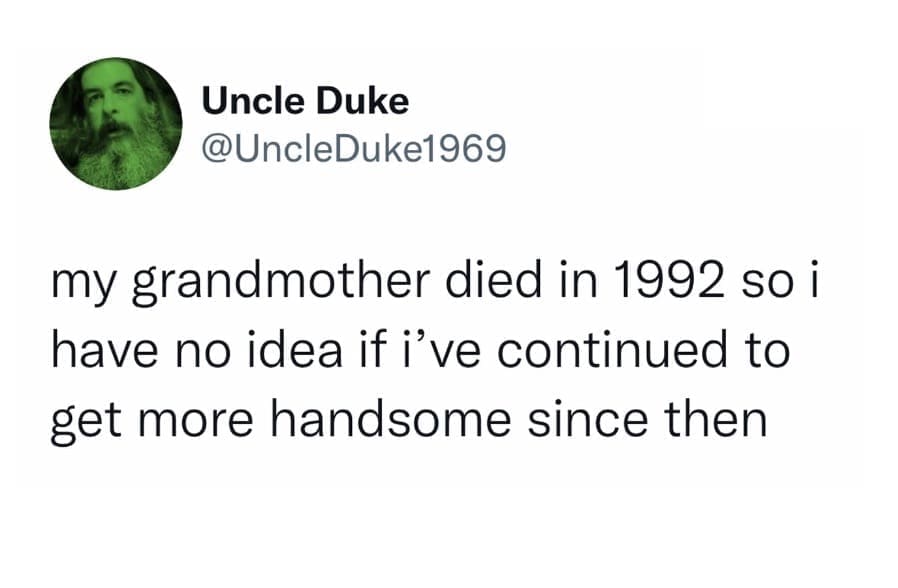Click the year "1992" in the tweet
Viewport: 898px width, 588px height.
(x=666, y=288)
